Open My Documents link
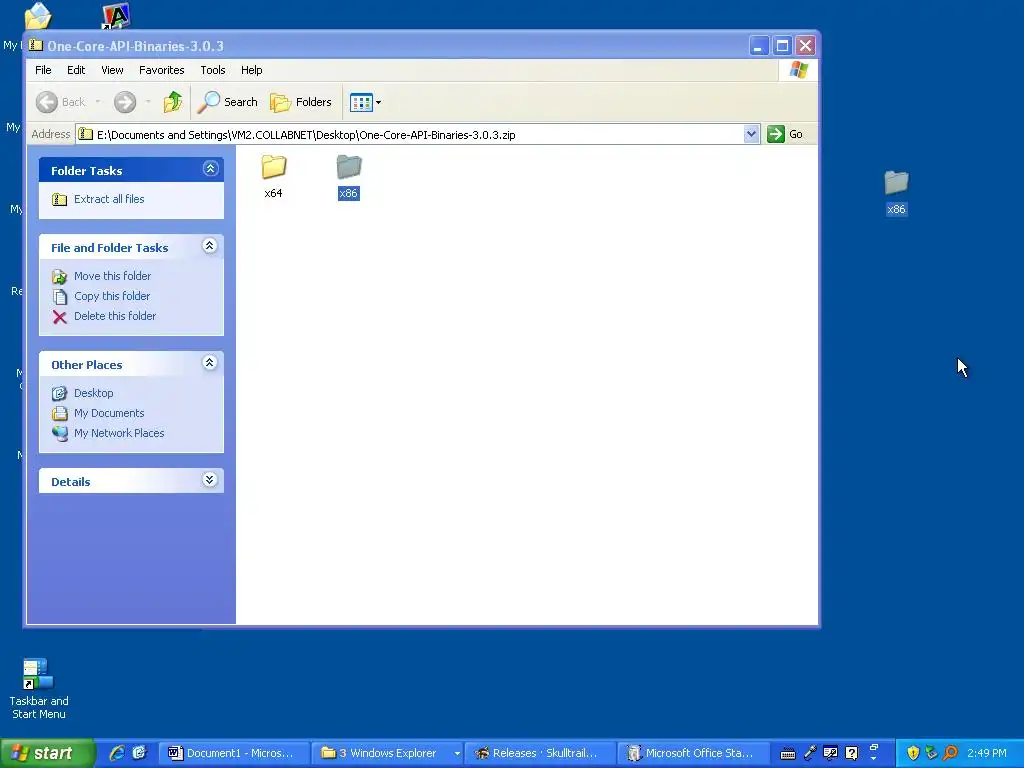The image size is (1024, 768). click(x=109, y=413)
